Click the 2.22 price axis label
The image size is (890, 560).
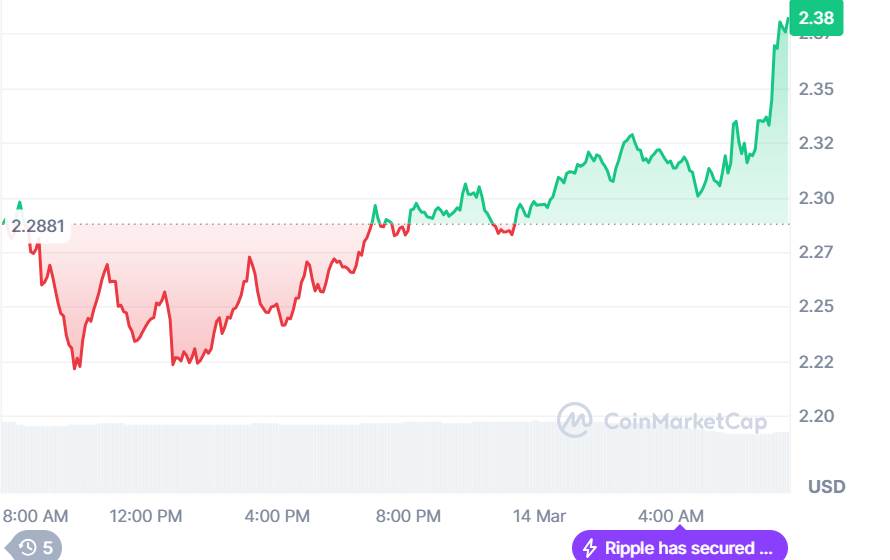pyautogui.click(x=819, y=361)
